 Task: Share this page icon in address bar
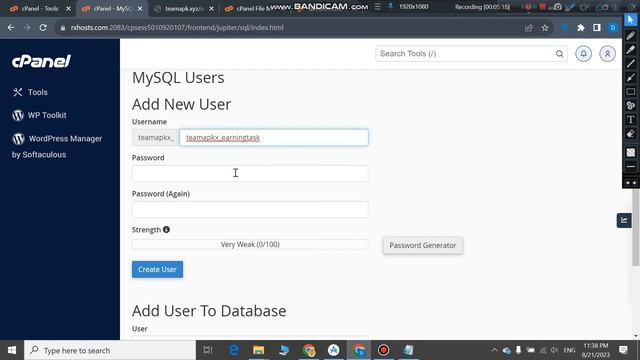tap(529, 28)
